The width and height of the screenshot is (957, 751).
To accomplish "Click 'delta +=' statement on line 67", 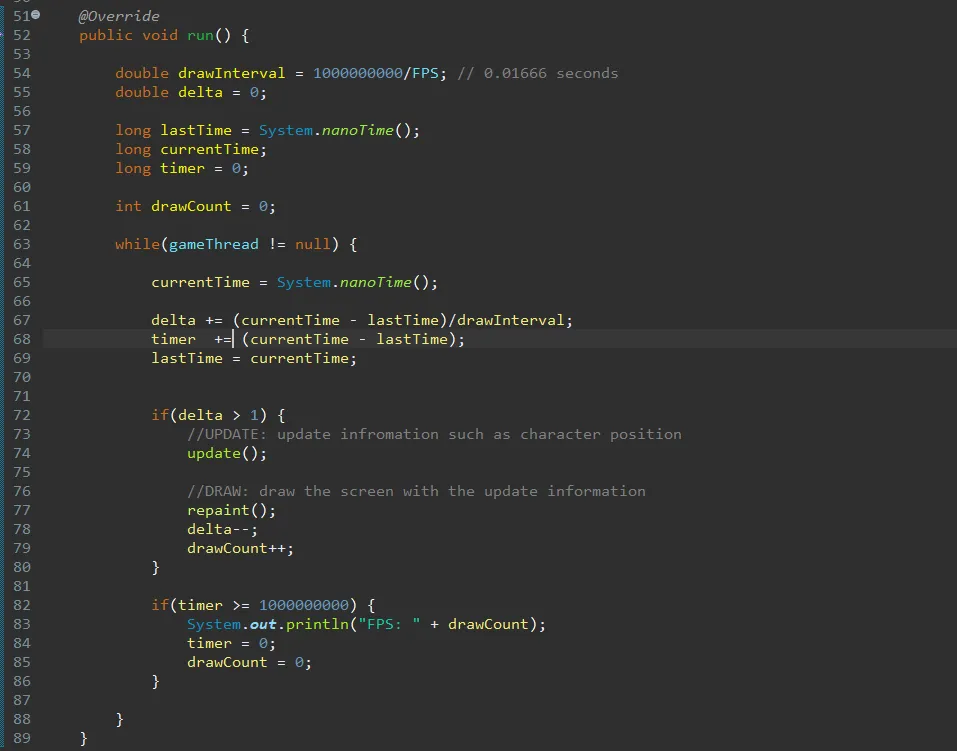I will click(187, 320).
